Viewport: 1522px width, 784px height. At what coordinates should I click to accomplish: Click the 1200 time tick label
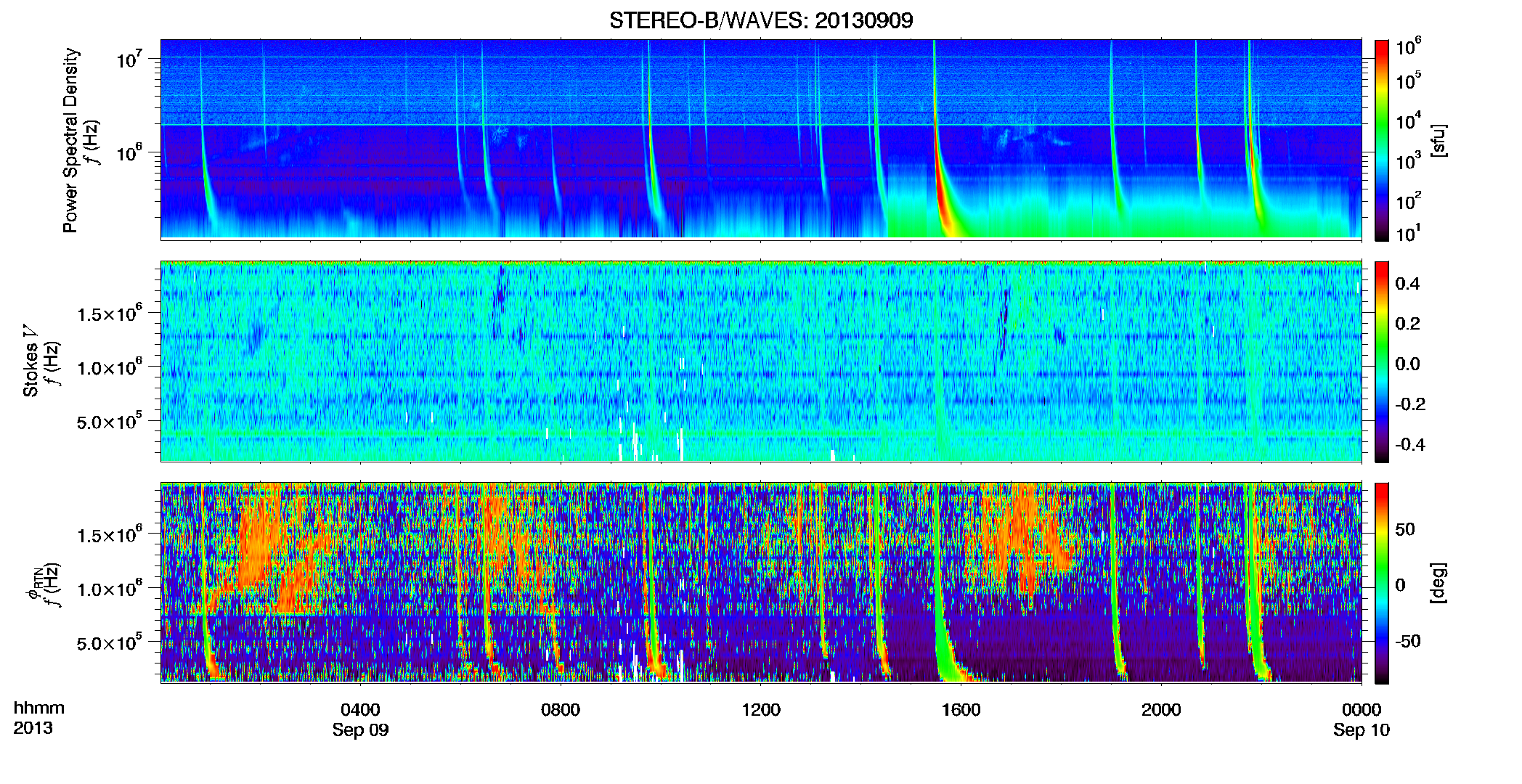tap(761, 709)
